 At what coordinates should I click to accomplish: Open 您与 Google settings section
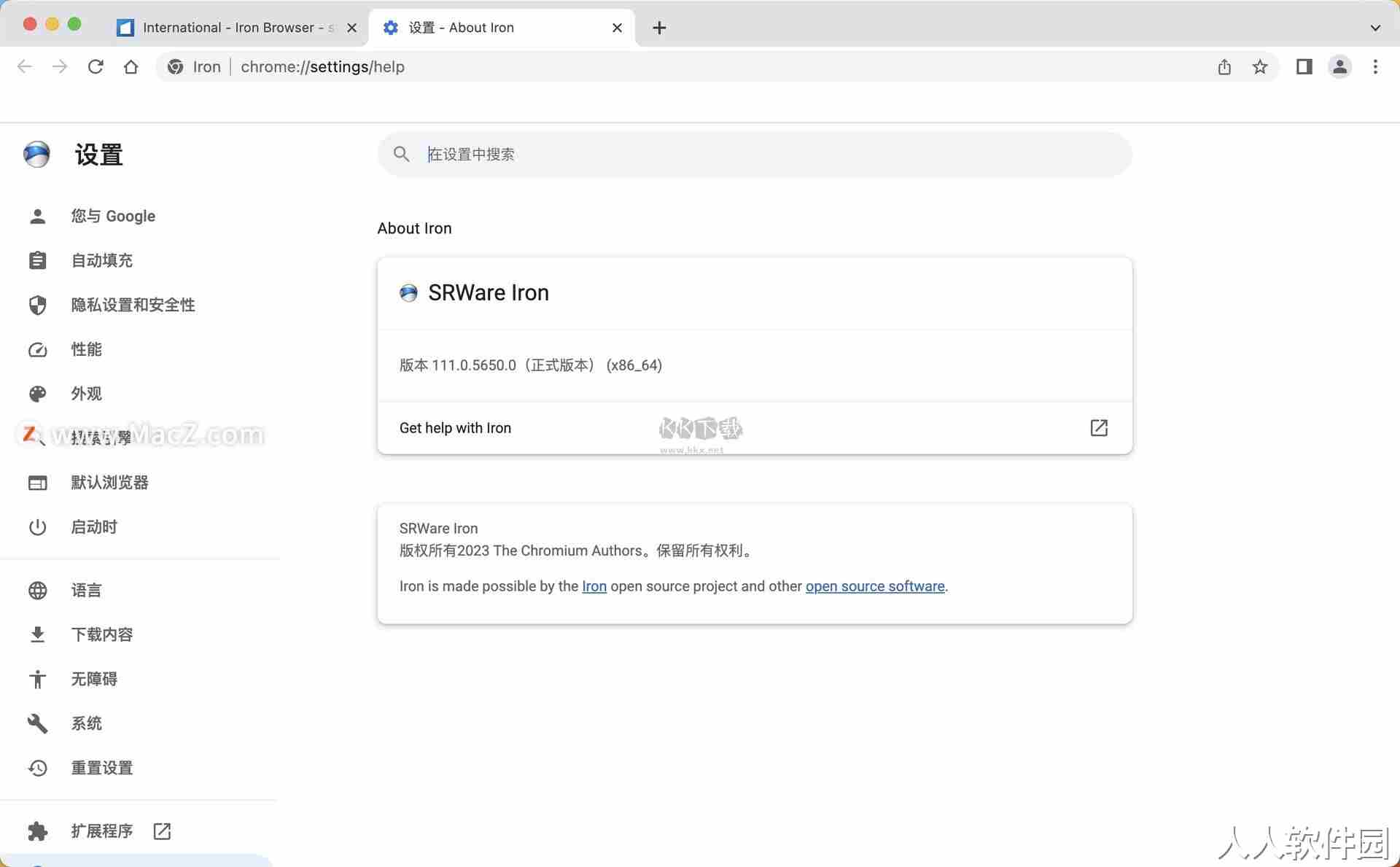[x=113, y=216]
